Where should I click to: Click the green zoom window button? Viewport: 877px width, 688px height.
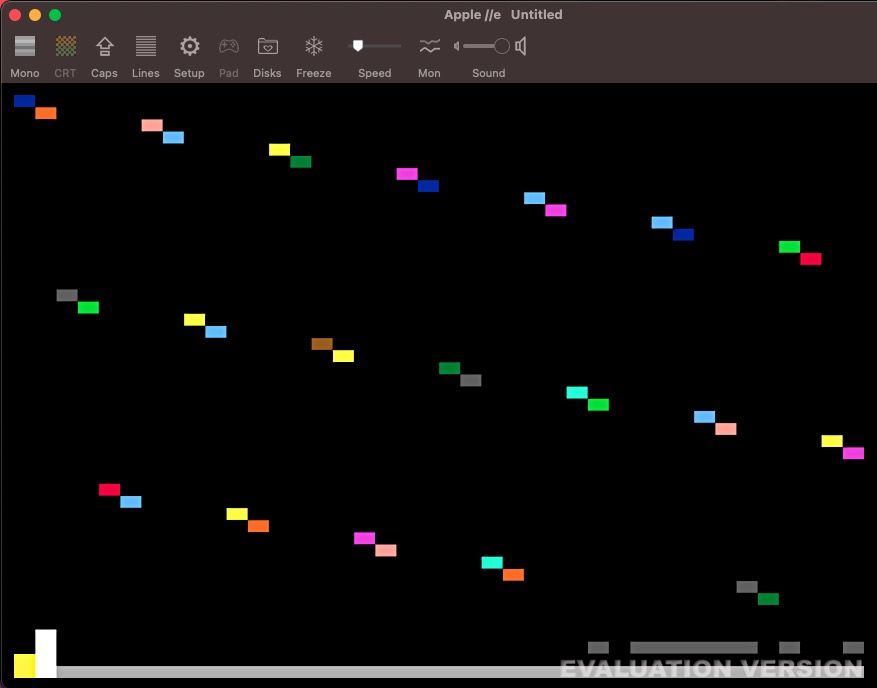tap(55, 15)
